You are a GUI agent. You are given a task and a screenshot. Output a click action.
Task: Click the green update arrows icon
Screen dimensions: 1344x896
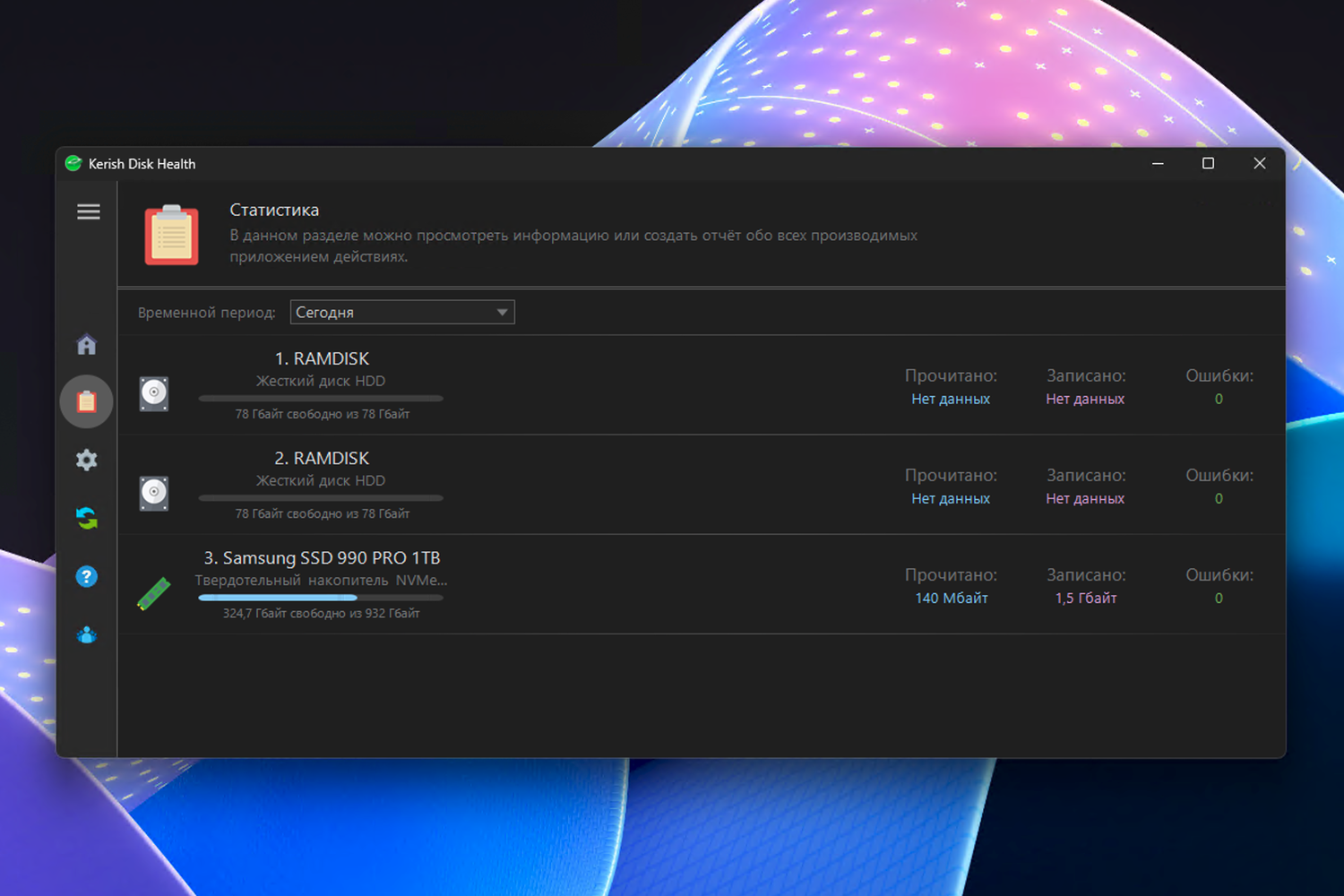click(x=87, y=518)
